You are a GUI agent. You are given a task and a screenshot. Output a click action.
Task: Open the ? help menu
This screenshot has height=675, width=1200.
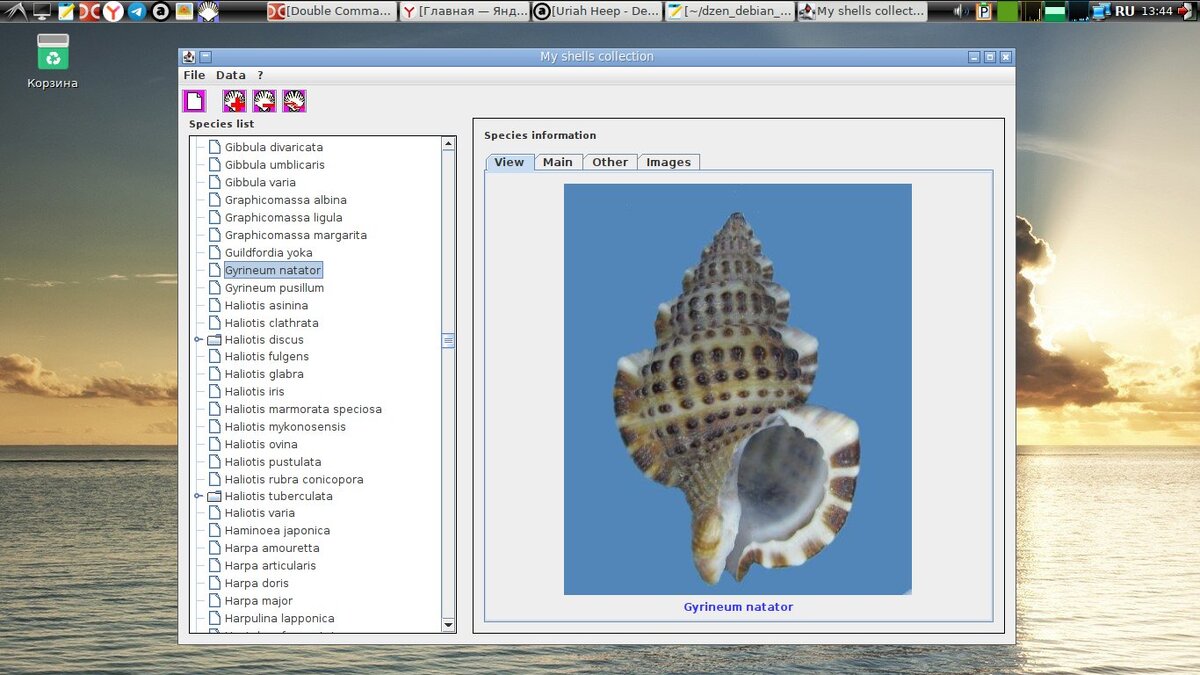pos(260,75)
